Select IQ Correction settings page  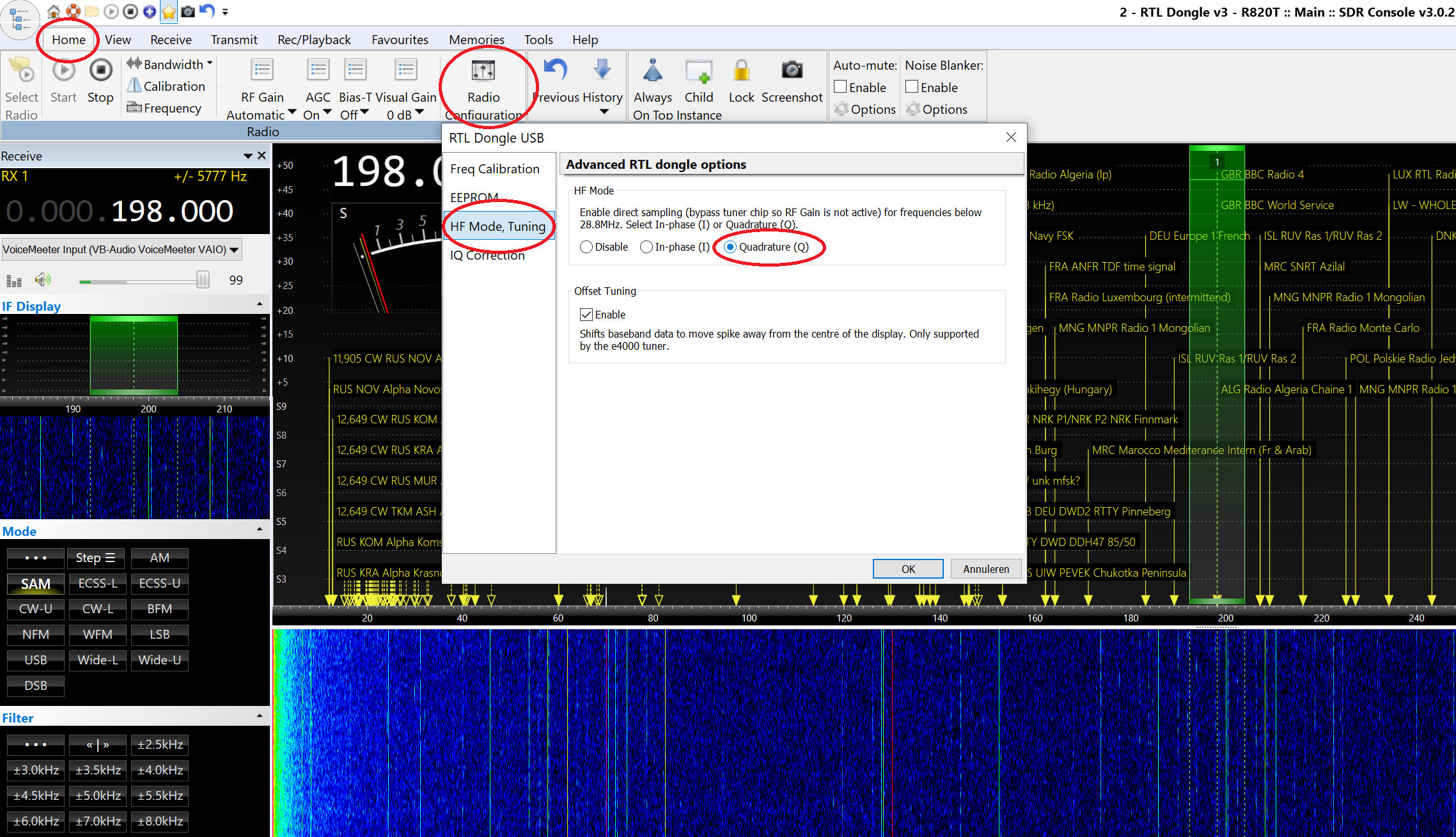pyautogui.click(x=487, y=255)
